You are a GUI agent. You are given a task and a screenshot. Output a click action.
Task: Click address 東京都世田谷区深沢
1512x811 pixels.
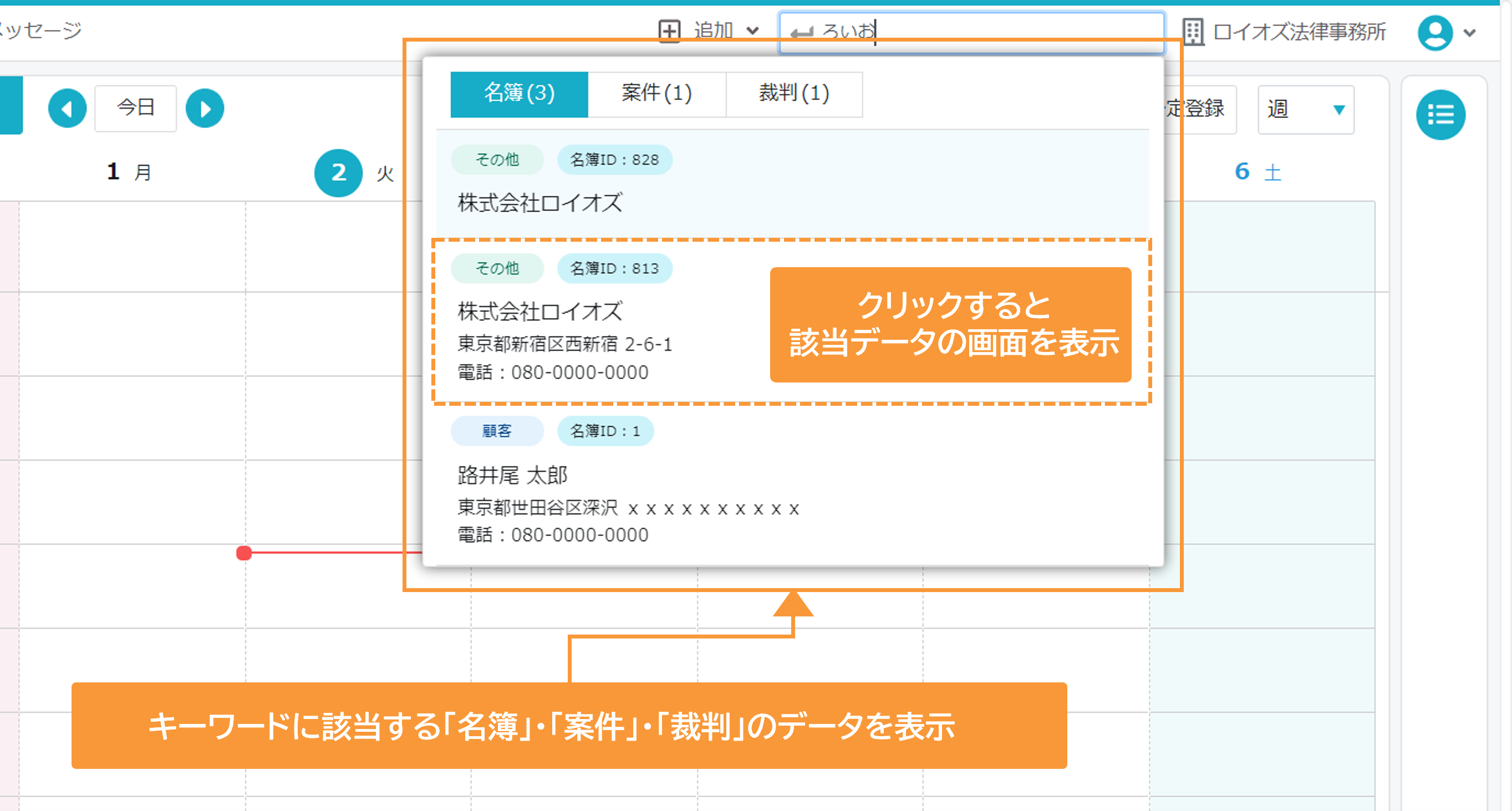(628, 508)
